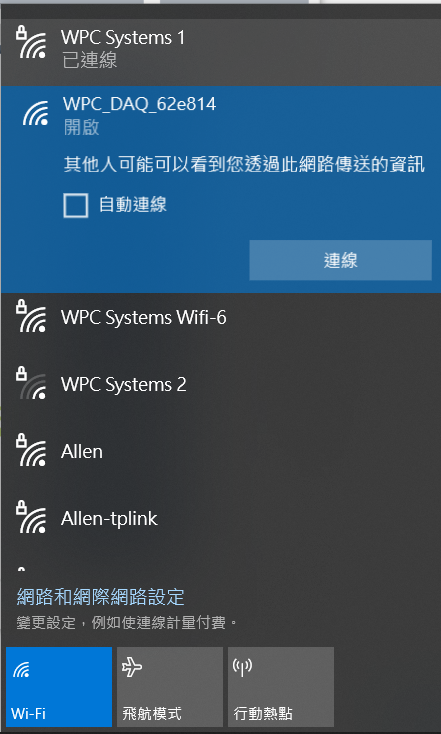Click the WPC Systems Wifi-6 signal icon
Screen dimensions: 441x734
click(x=31, y=316)
